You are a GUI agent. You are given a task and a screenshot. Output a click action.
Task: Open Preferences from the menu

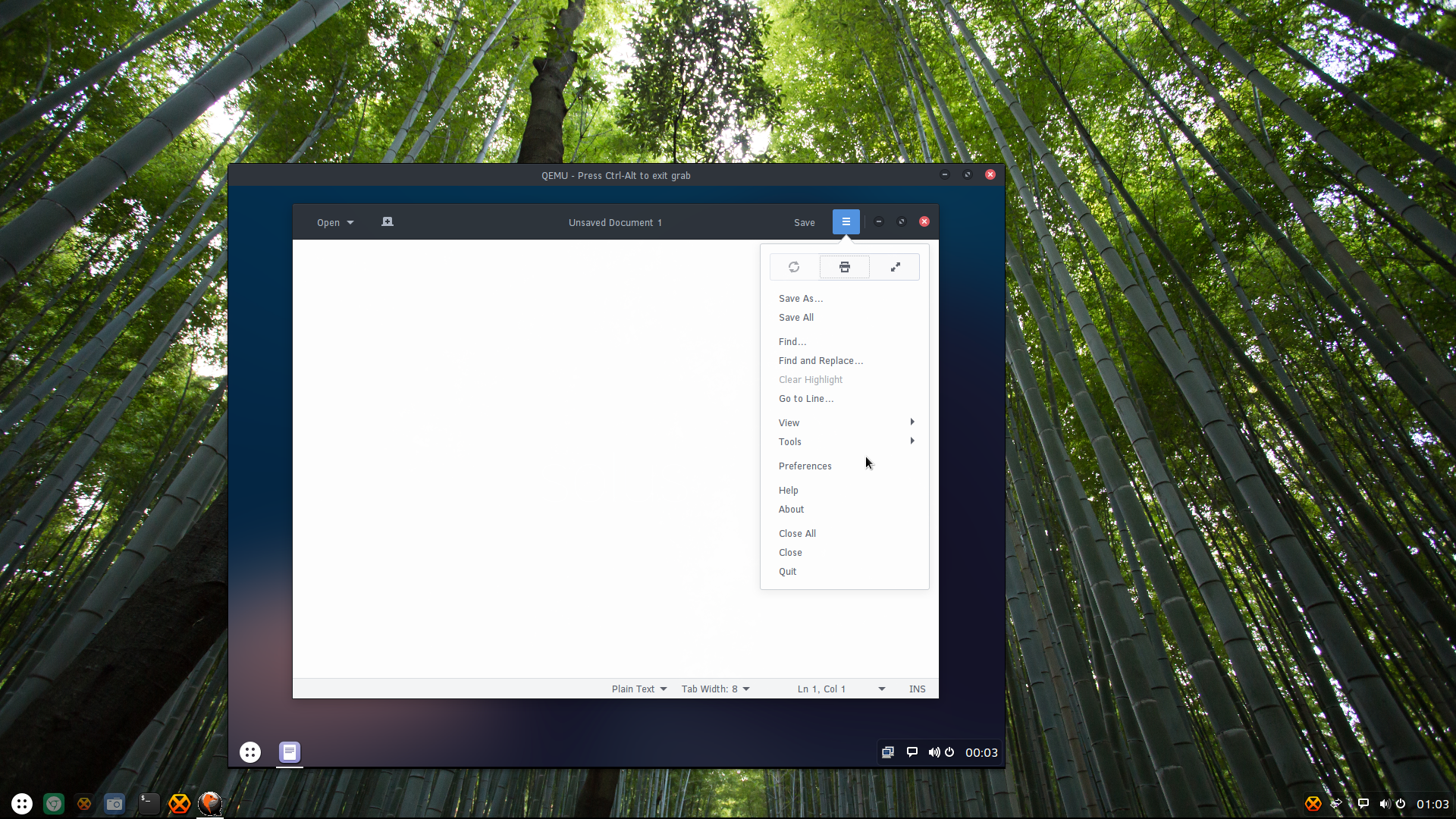pyautogui.click(x=845, y=466)
